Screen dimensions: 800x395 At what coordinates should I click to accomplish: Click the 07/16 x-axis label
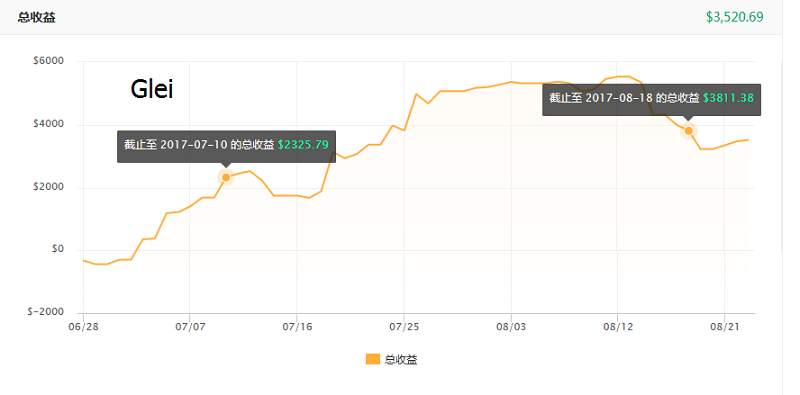297,326
